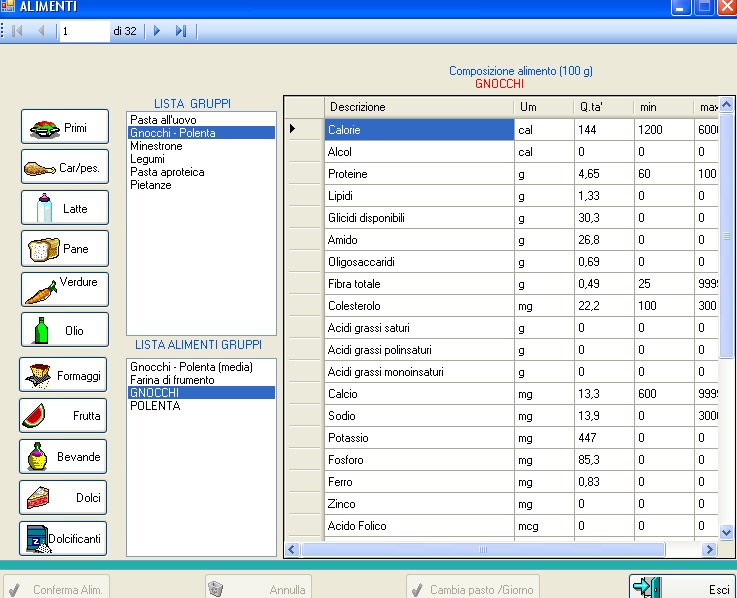737x598 pixels.
Task: Select the Fosforo description cell
Action: coord(419,460)
